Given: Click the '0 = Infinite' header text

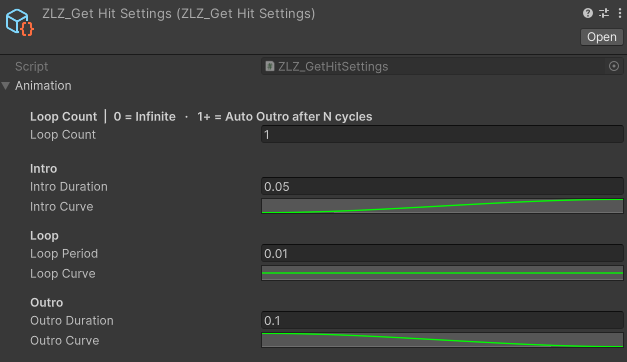Looking at the screenshot, I should [144, 116].
